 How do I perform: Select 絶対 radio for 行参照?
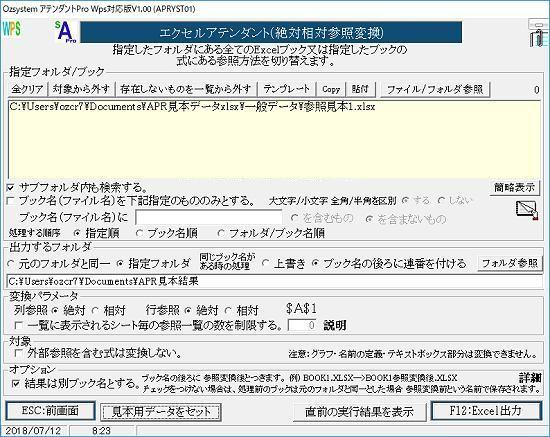pos(188,310)
